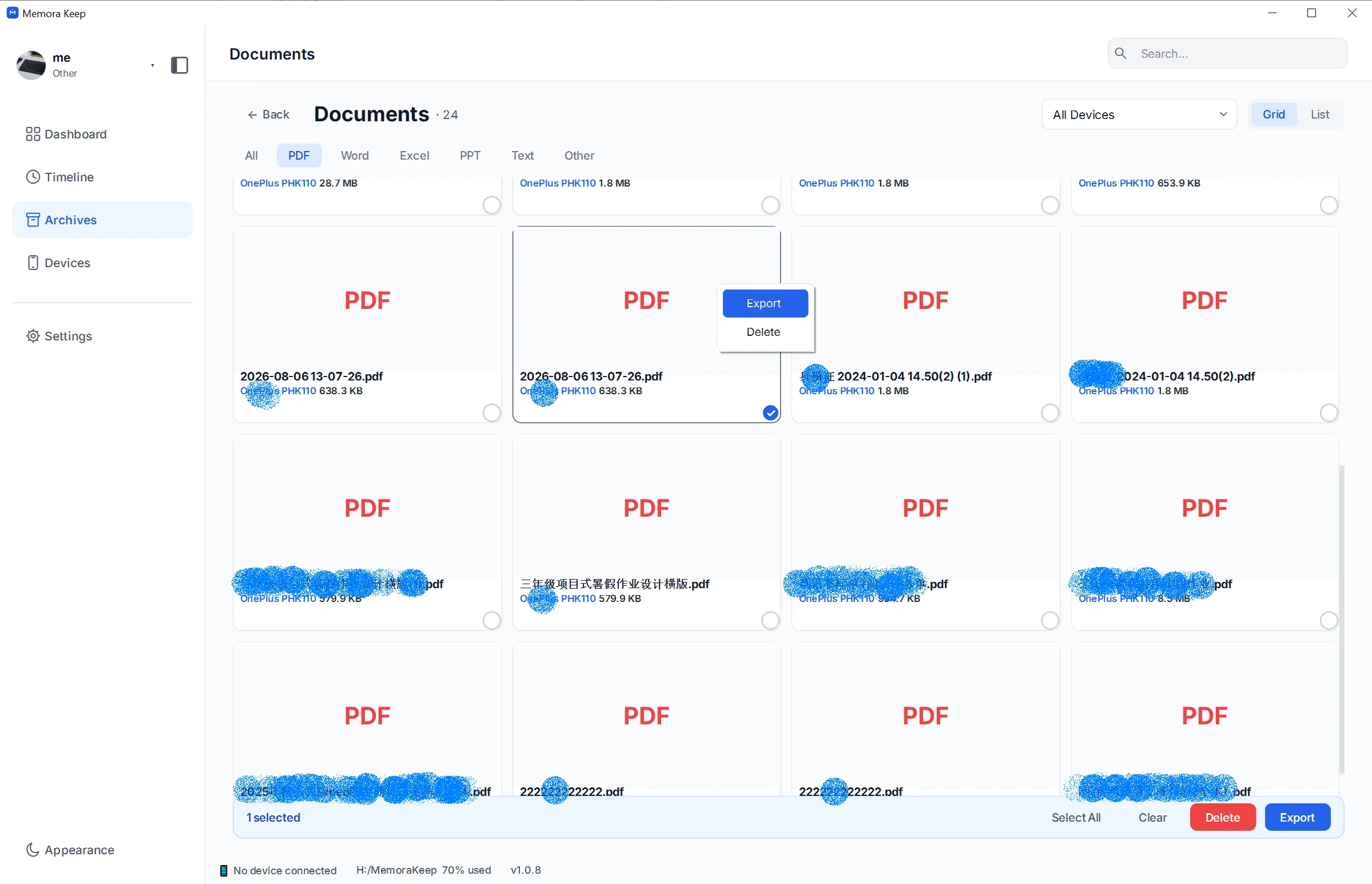Switch to the PPT tab

[470, 156]
